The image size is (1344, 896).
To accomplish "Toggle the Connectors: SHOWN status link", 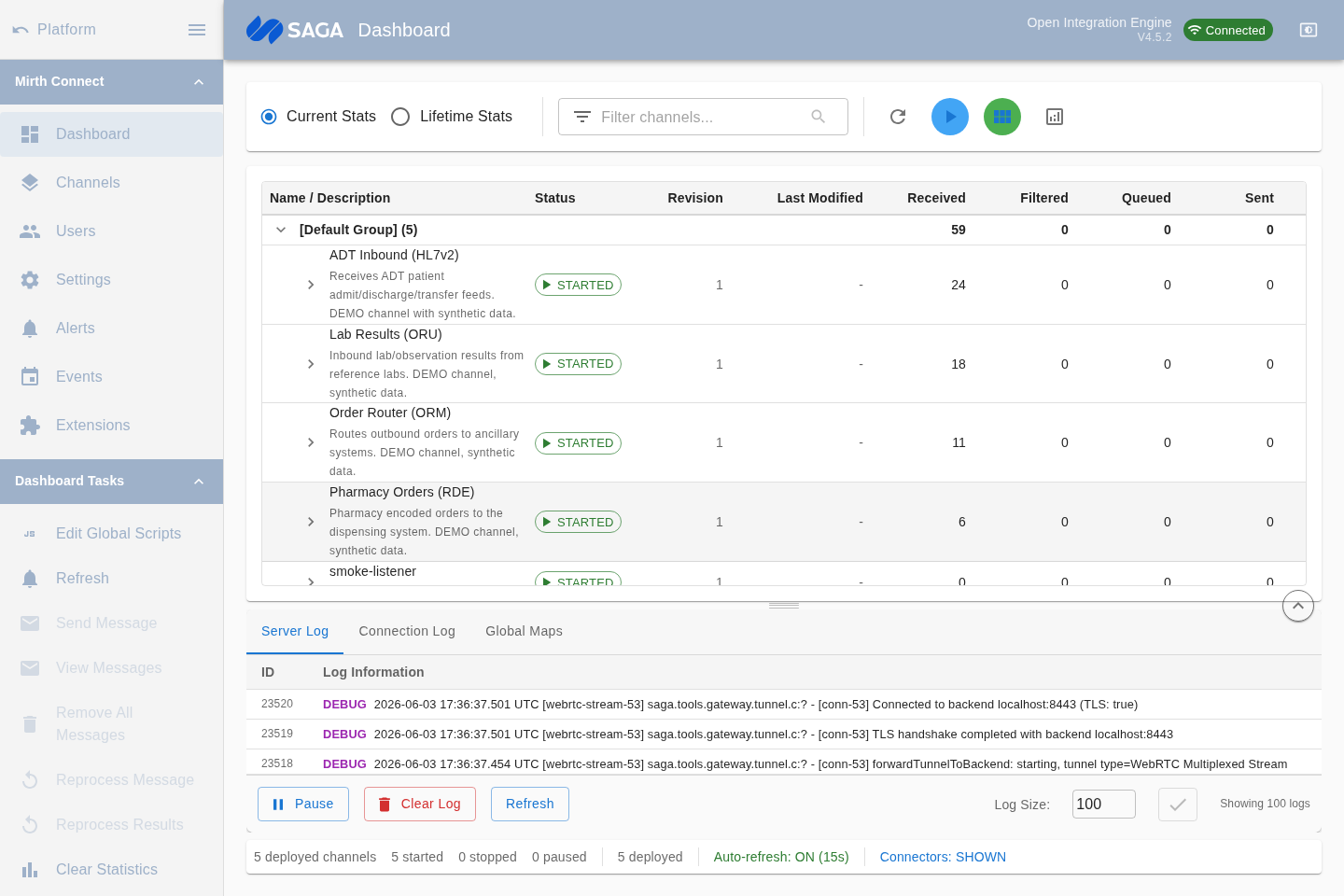I will coord(943,857).
